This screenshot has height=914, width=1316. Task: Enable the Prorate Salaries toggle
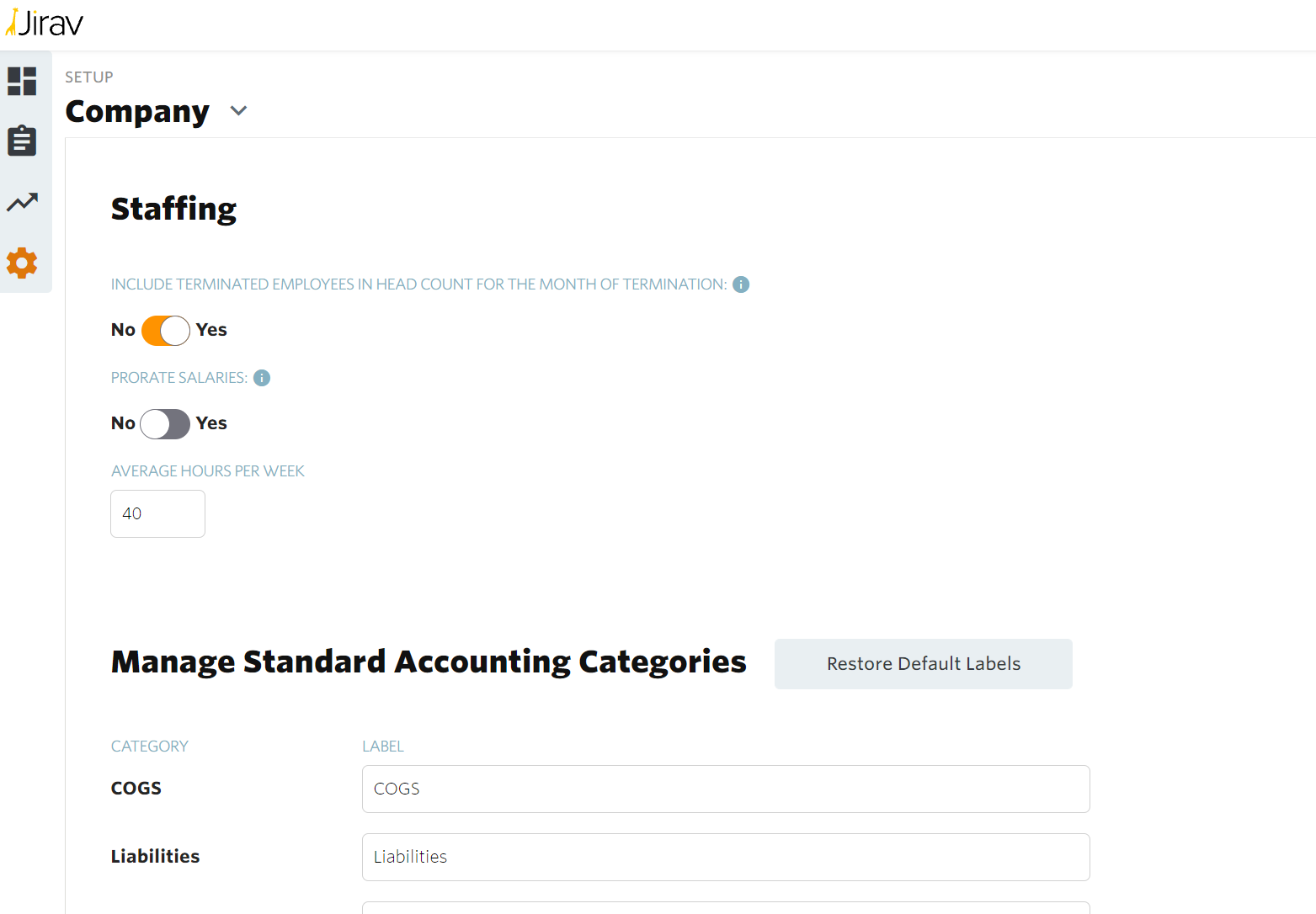[x=165, y=424]
